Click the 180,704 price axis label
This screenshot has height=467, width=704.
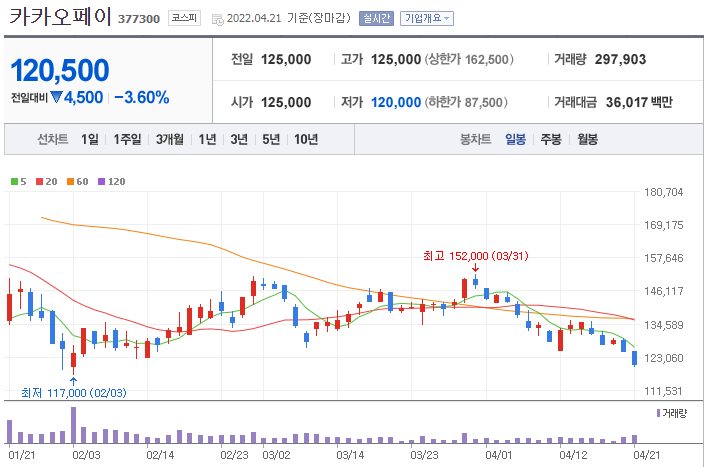[x=664, y=192]
